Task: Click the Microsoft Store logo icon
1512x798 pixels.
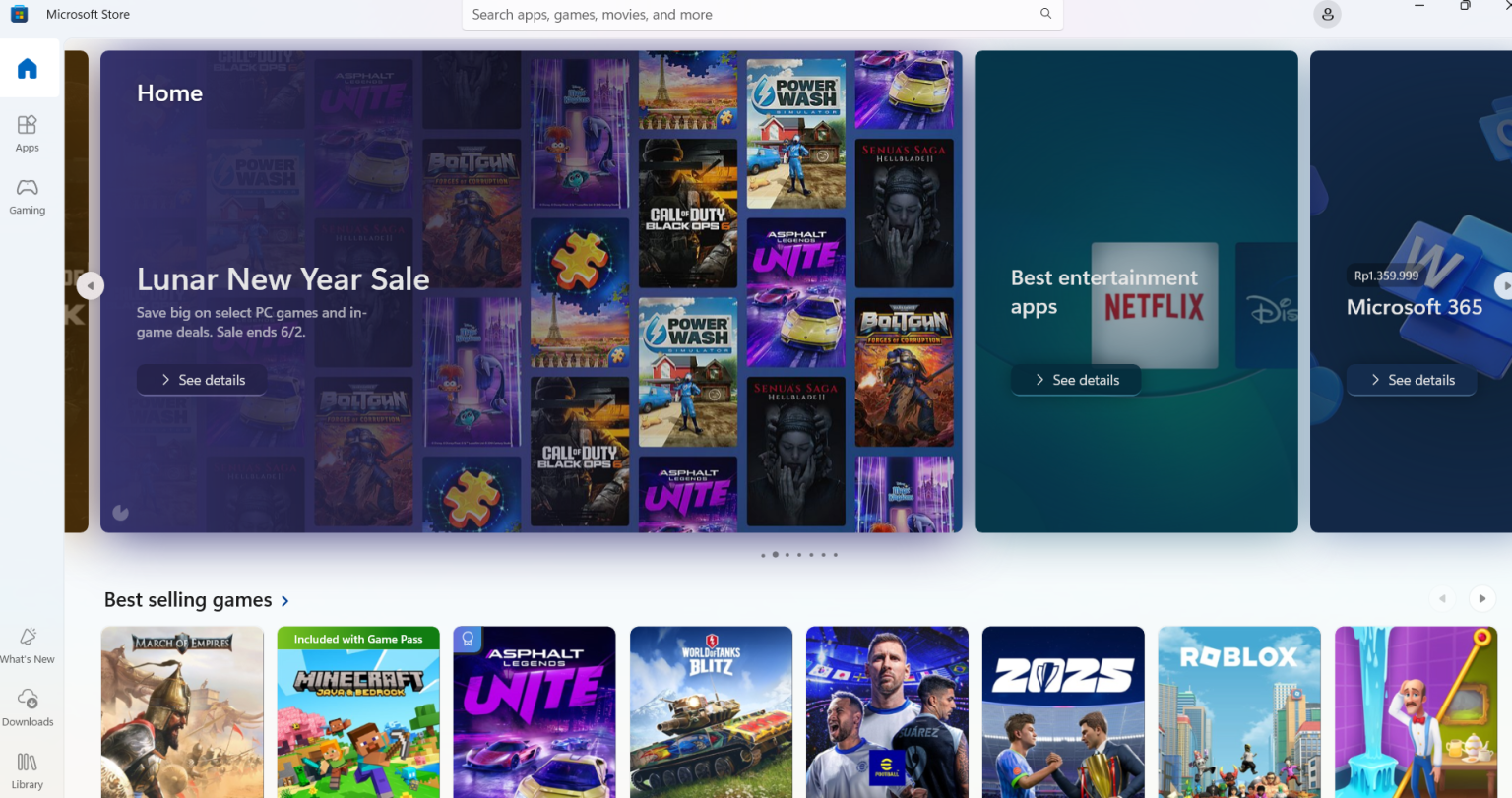Action: [x=19, y=14]
